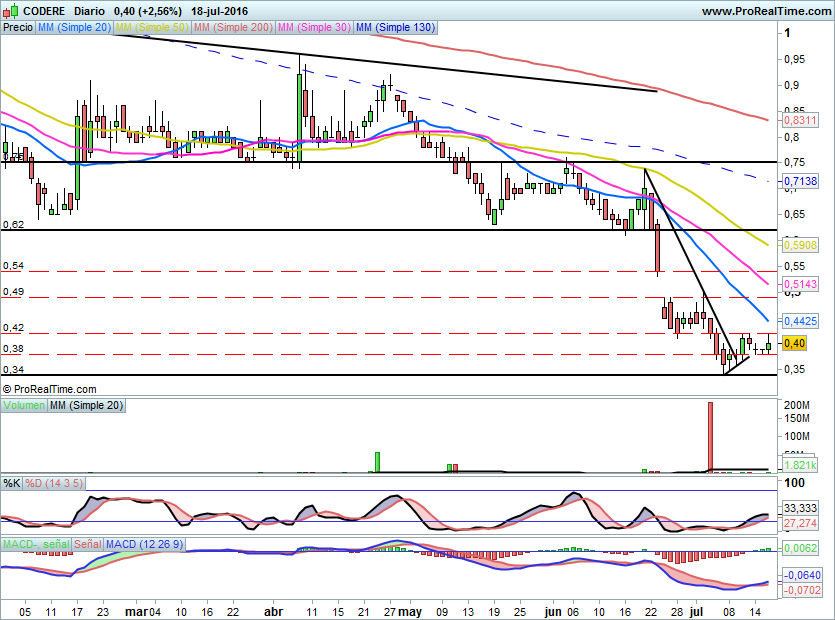Select the %K stochastic label
This screenshot has height=620, width=835.
point(11,484)
